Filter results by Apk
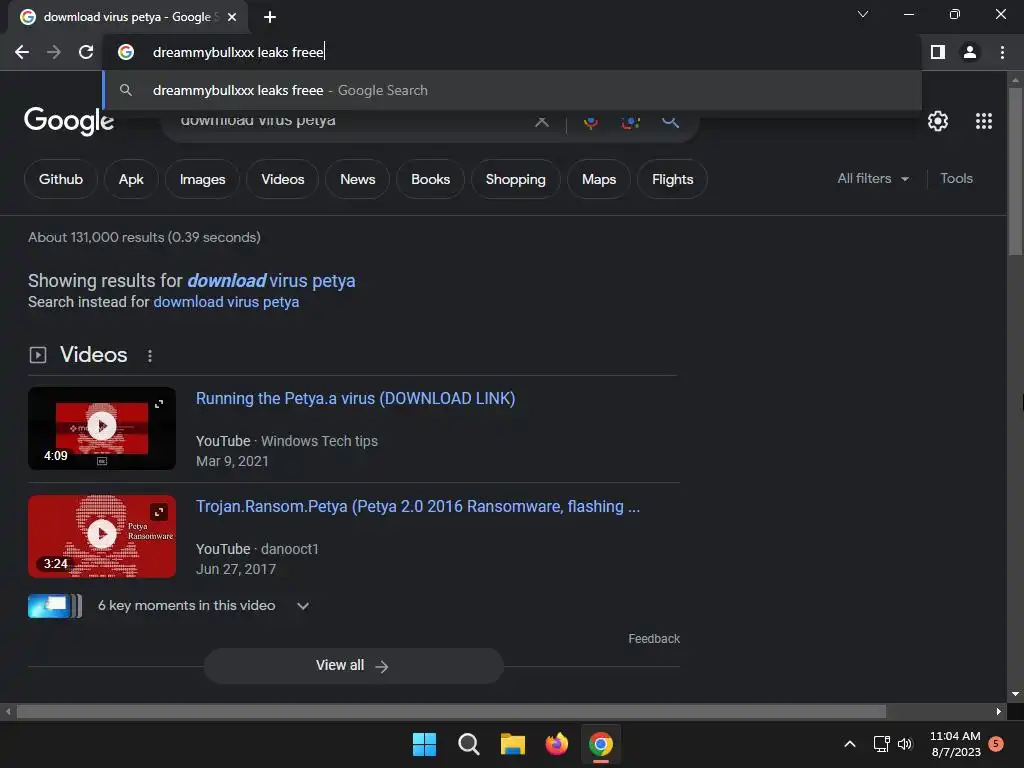 tap(131, 179)
